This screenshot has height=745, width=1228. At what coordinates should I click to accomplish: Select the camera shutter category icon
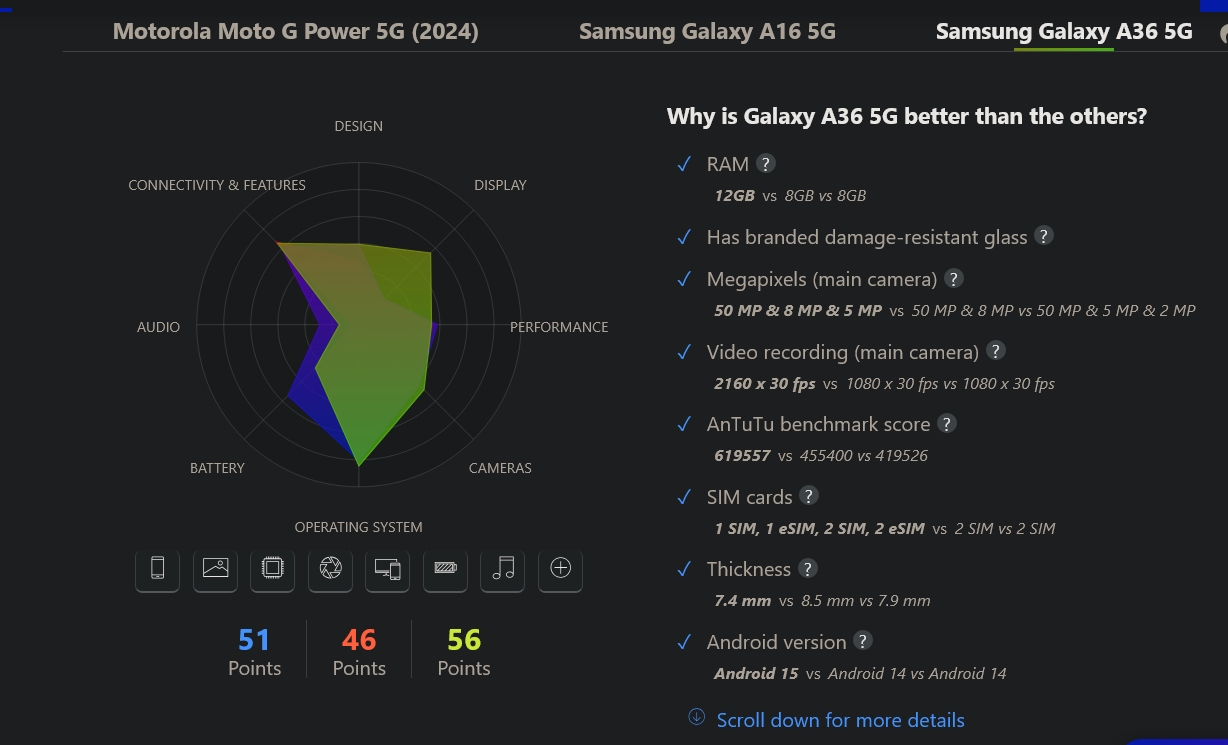[330, 568]
